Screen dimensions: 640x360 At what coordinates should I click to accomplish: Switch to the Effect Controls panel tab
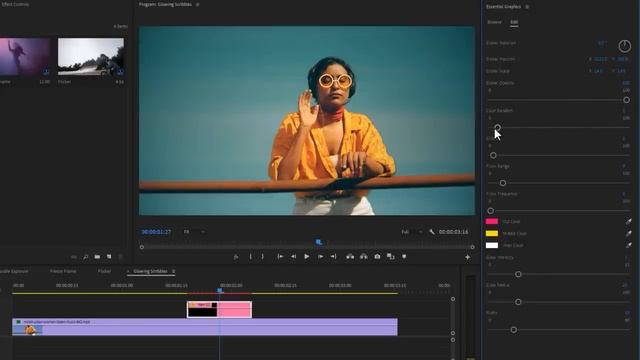pos(15,4)
